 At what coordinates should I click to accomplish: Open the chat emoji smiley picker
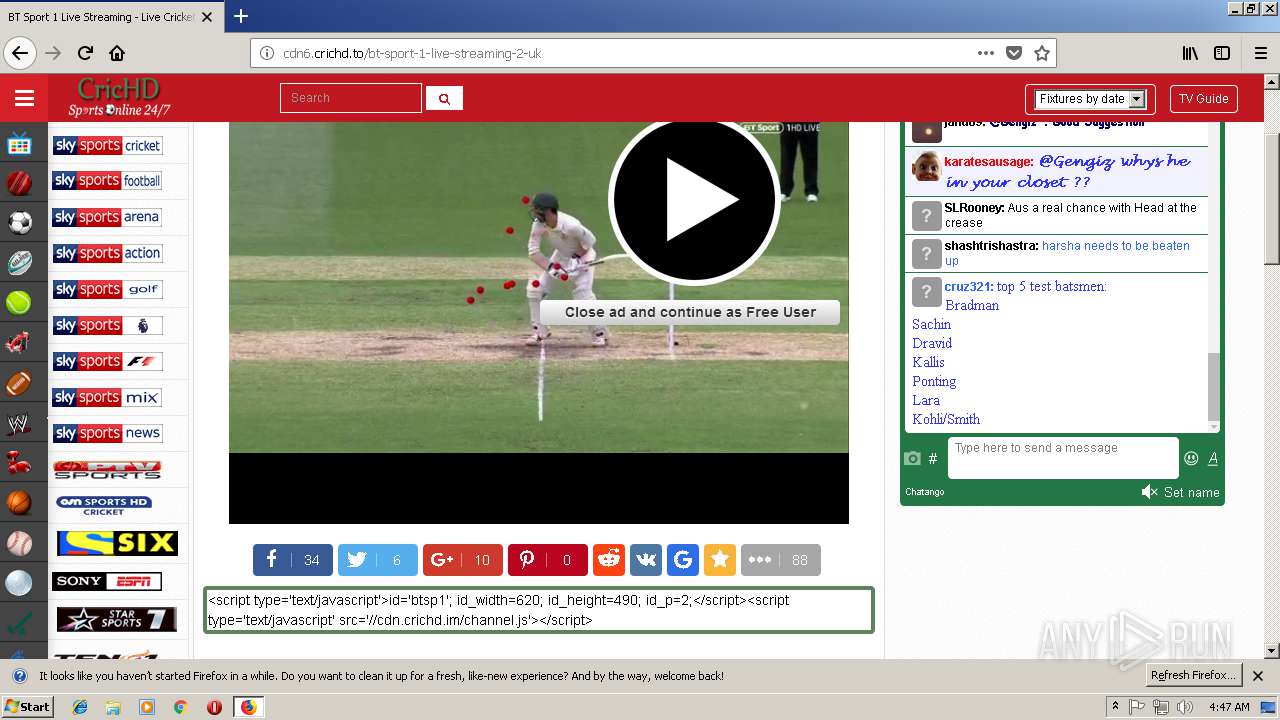pos(1191,459)
